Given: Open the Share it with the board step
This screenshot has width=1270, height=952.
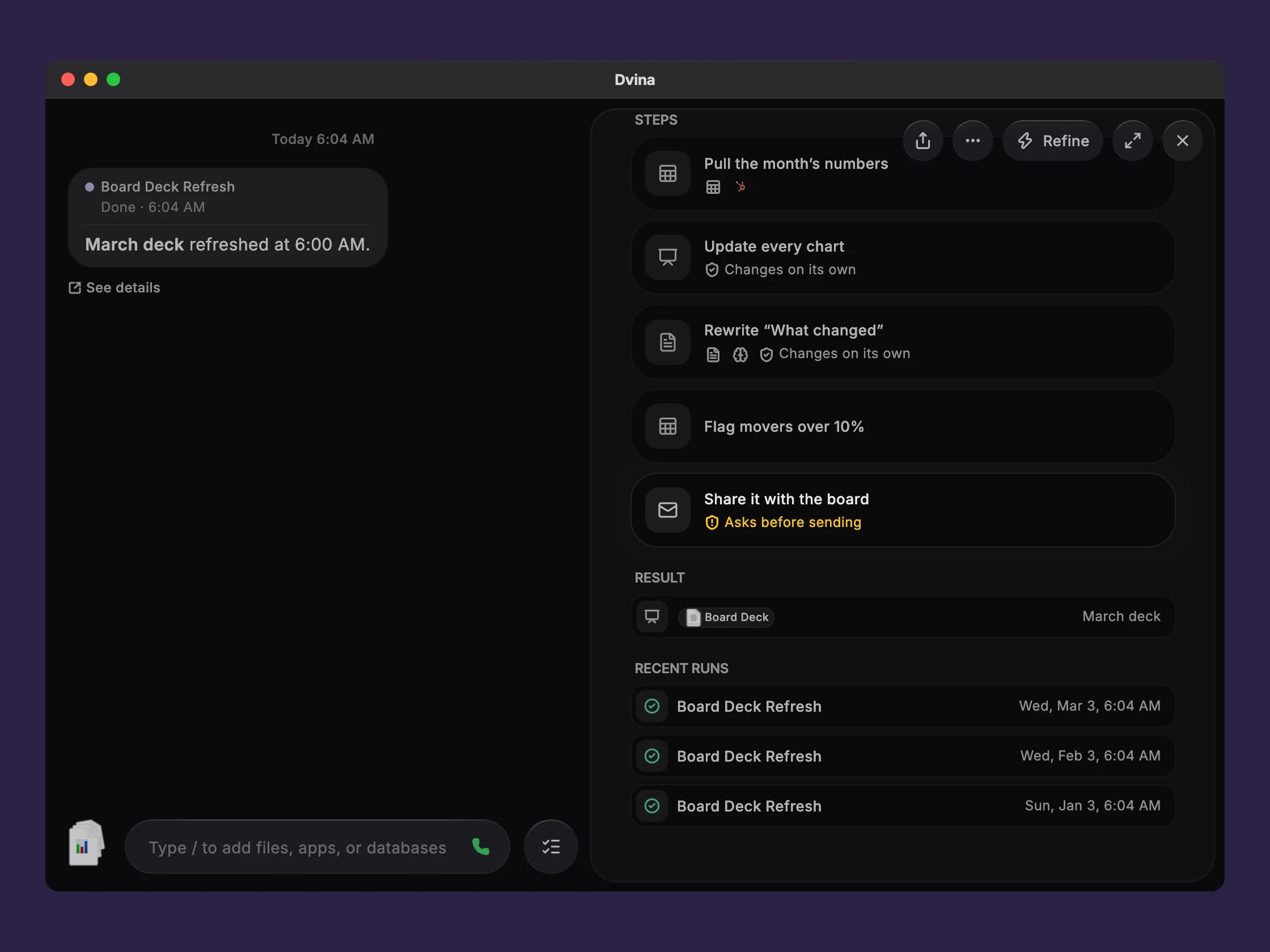Looking at the screenshot, I should pos(903,510).
